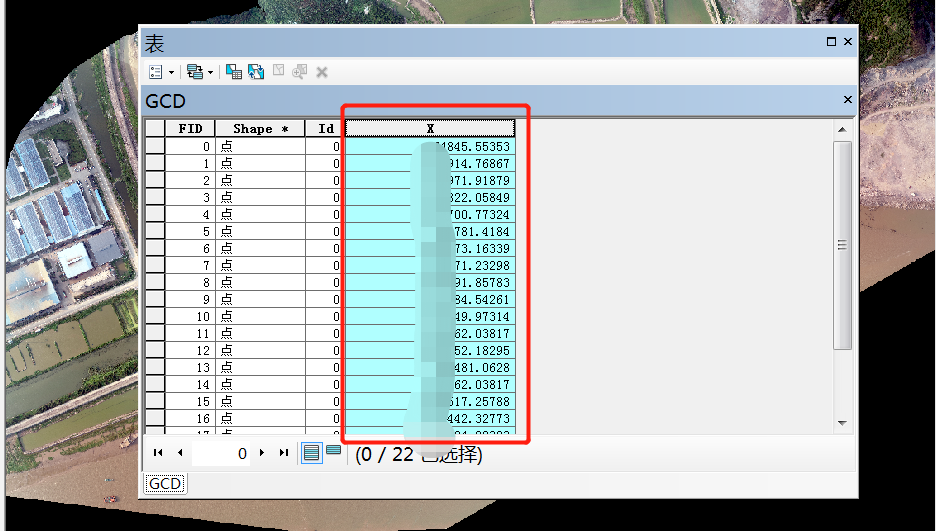
Task: Click the Switch Selection icon
Action: 256,72
